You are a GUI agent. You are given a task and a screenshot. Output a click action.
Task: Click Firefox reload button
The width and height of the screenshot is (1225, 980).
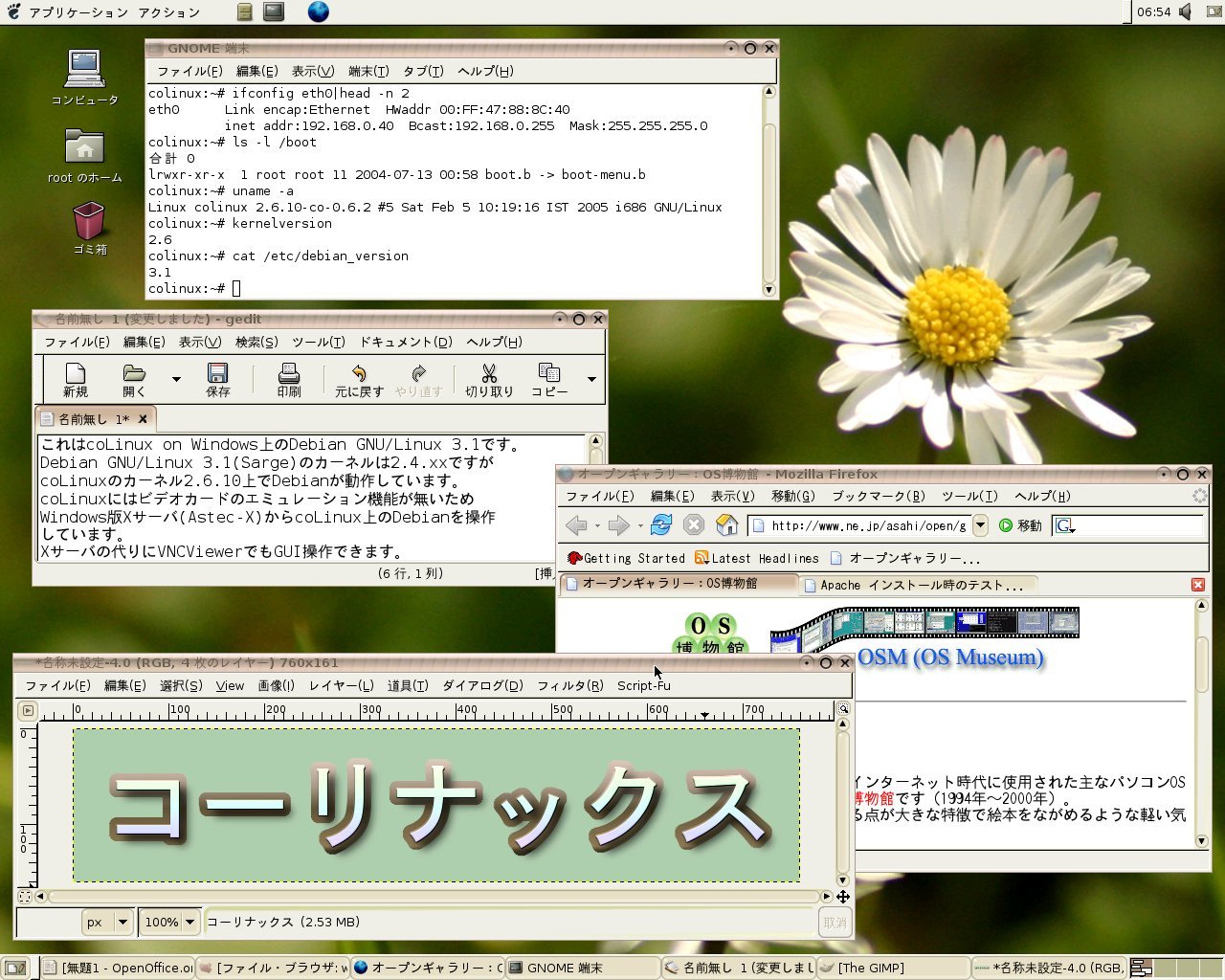[x=661, y=524]
